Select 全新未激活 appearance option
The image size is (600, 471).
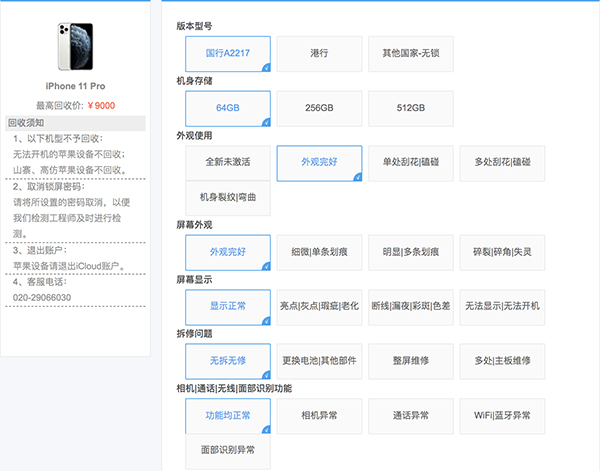(x=228, y=163)
